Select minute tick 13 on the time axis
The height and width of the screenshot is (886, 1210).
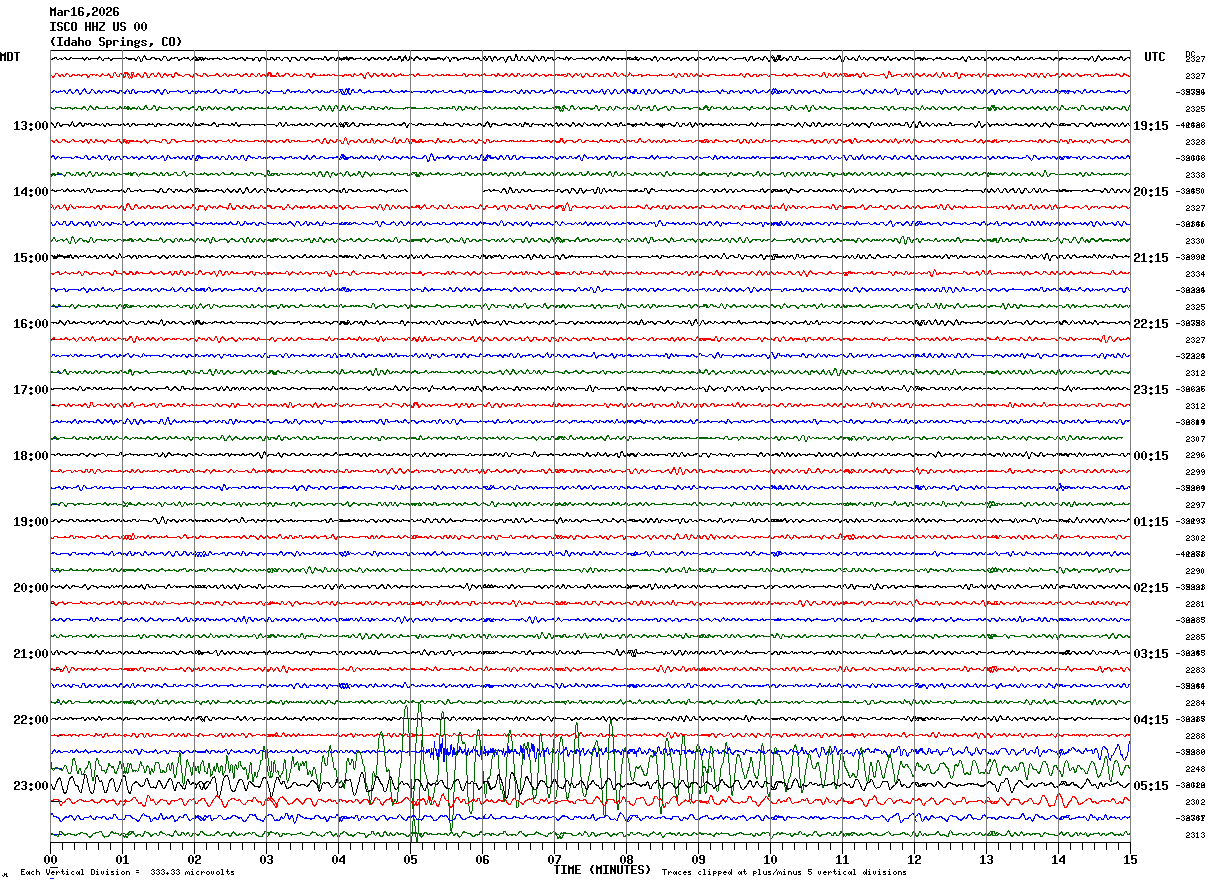(x=987, y=859)
